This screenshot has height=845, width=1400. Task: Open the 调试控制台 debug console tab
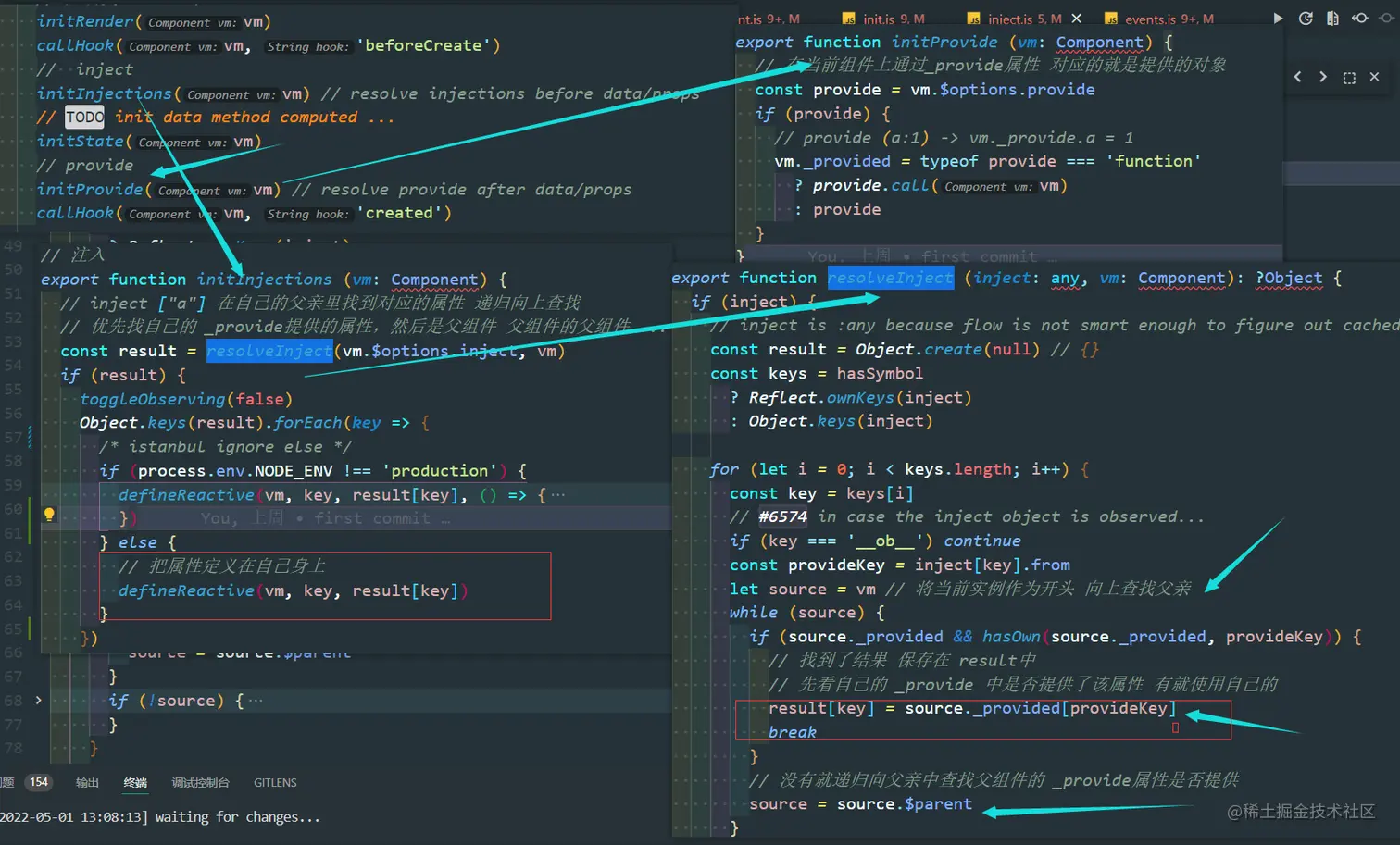(200, 783)
